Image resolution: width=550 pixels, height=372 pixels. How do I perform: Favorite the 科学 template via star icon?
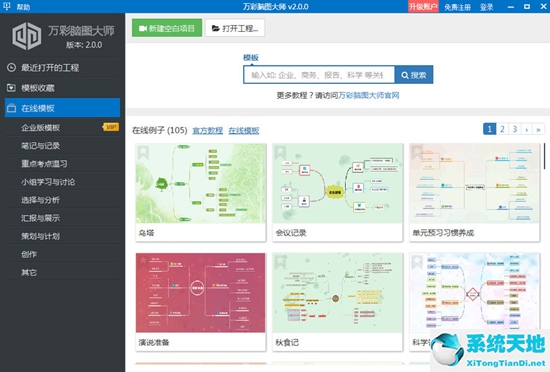point(417,261)
